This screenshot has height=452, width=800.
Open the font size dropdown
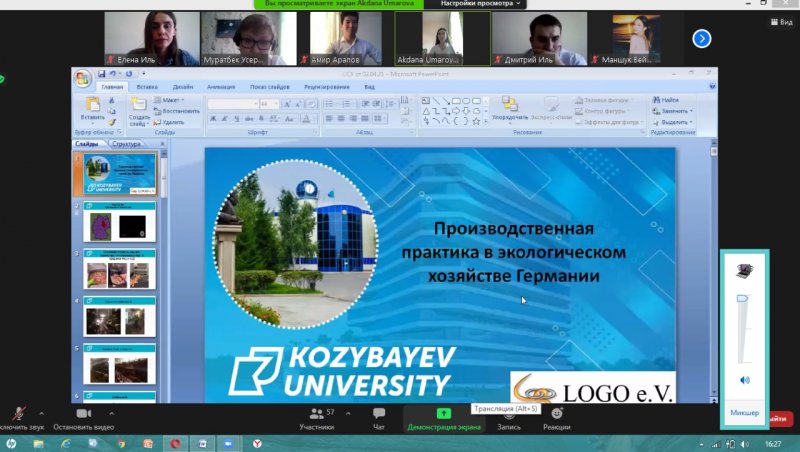pos(276,104)
